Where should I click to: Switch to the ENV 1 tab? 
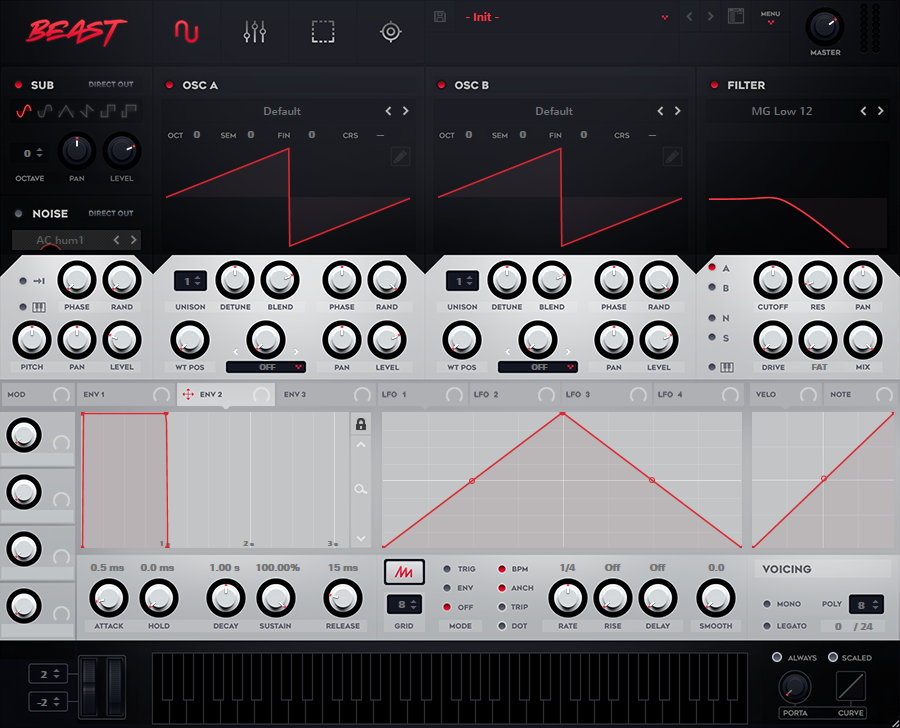coord(126,394)
